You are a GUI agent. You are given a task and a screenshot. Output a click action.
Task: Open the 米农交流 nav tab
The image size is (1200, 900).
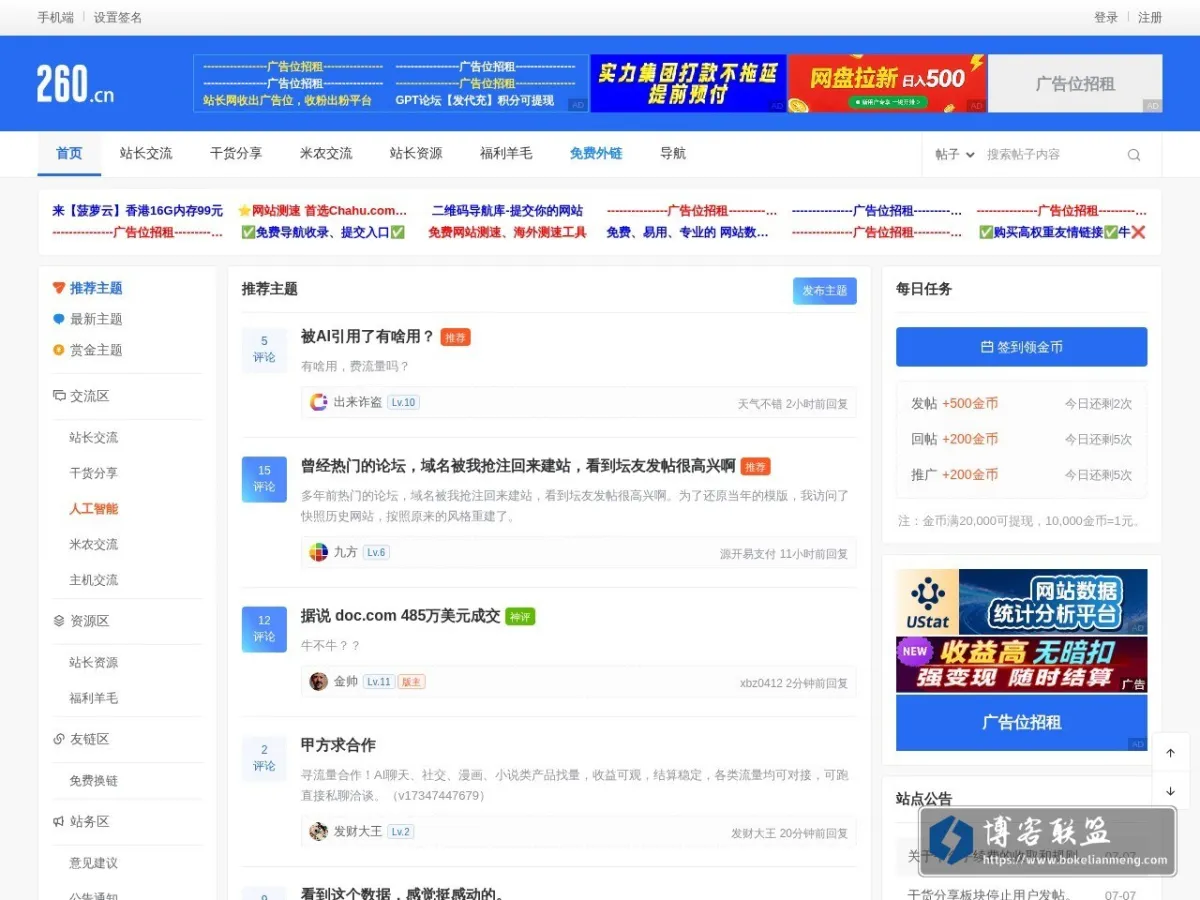326,153
